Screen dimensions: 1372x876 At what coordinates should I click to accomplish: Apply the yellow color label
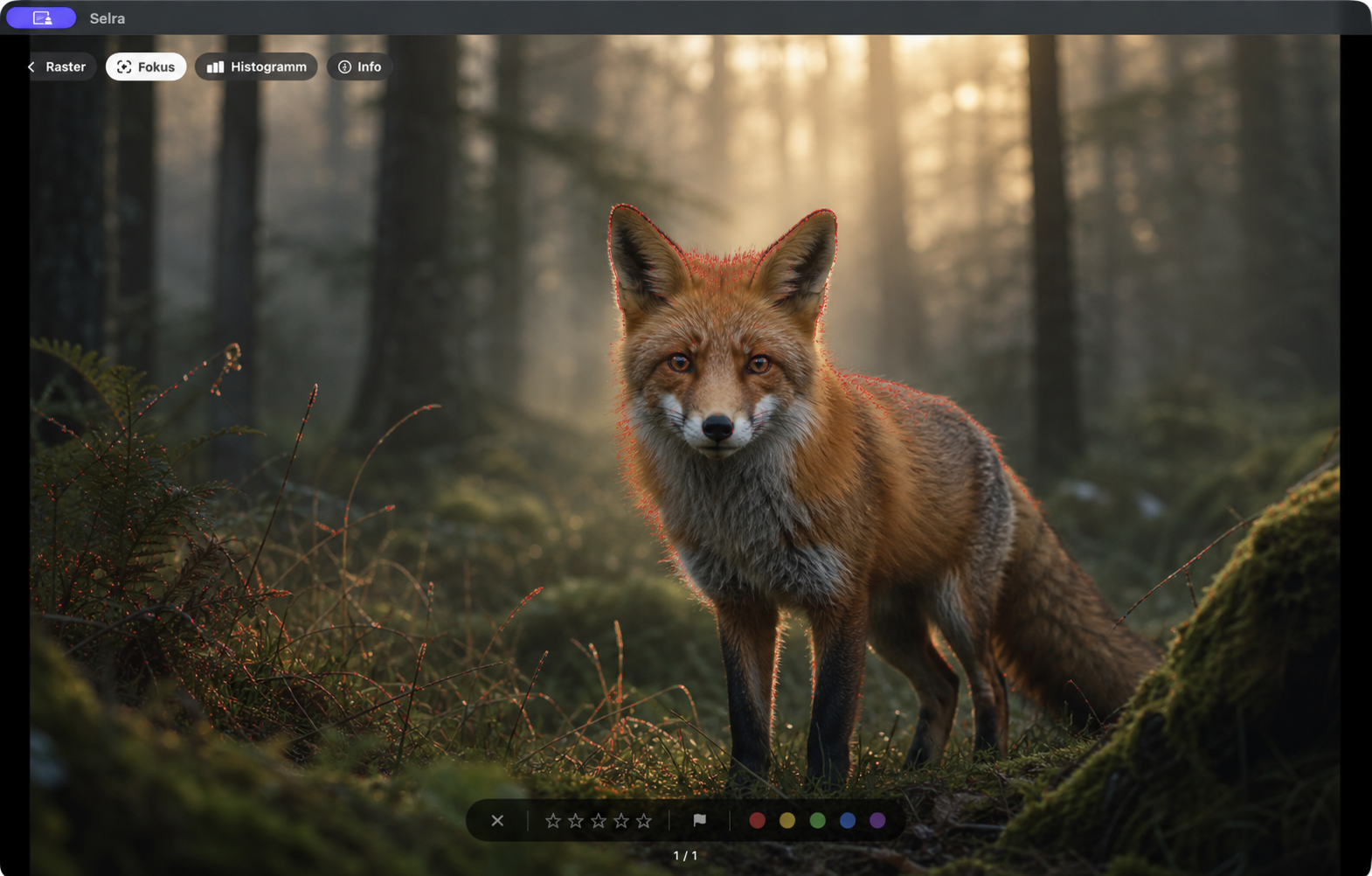click(787, 820)
